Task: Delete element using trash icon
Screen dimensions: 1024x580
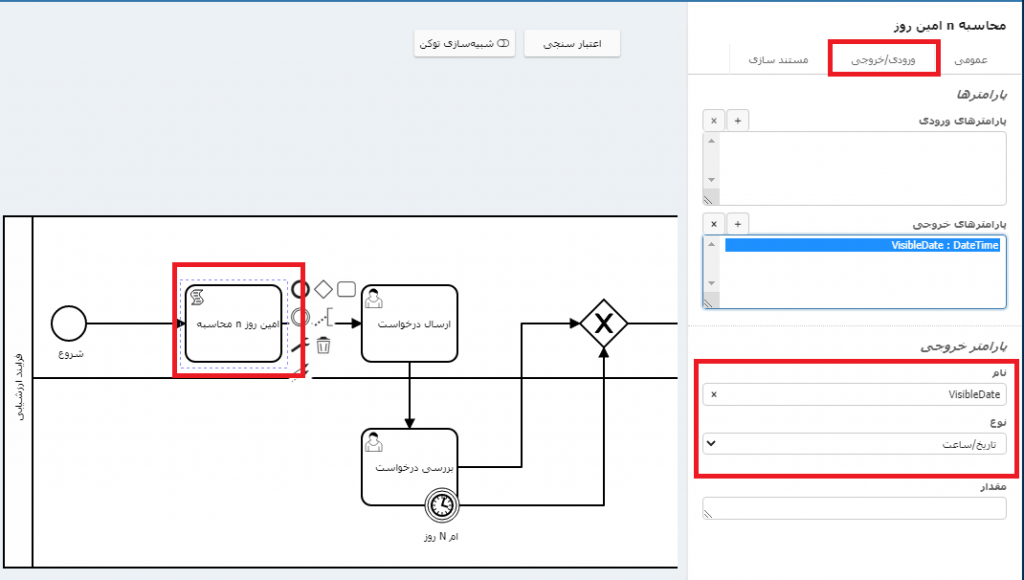Action: click(323, 345)
